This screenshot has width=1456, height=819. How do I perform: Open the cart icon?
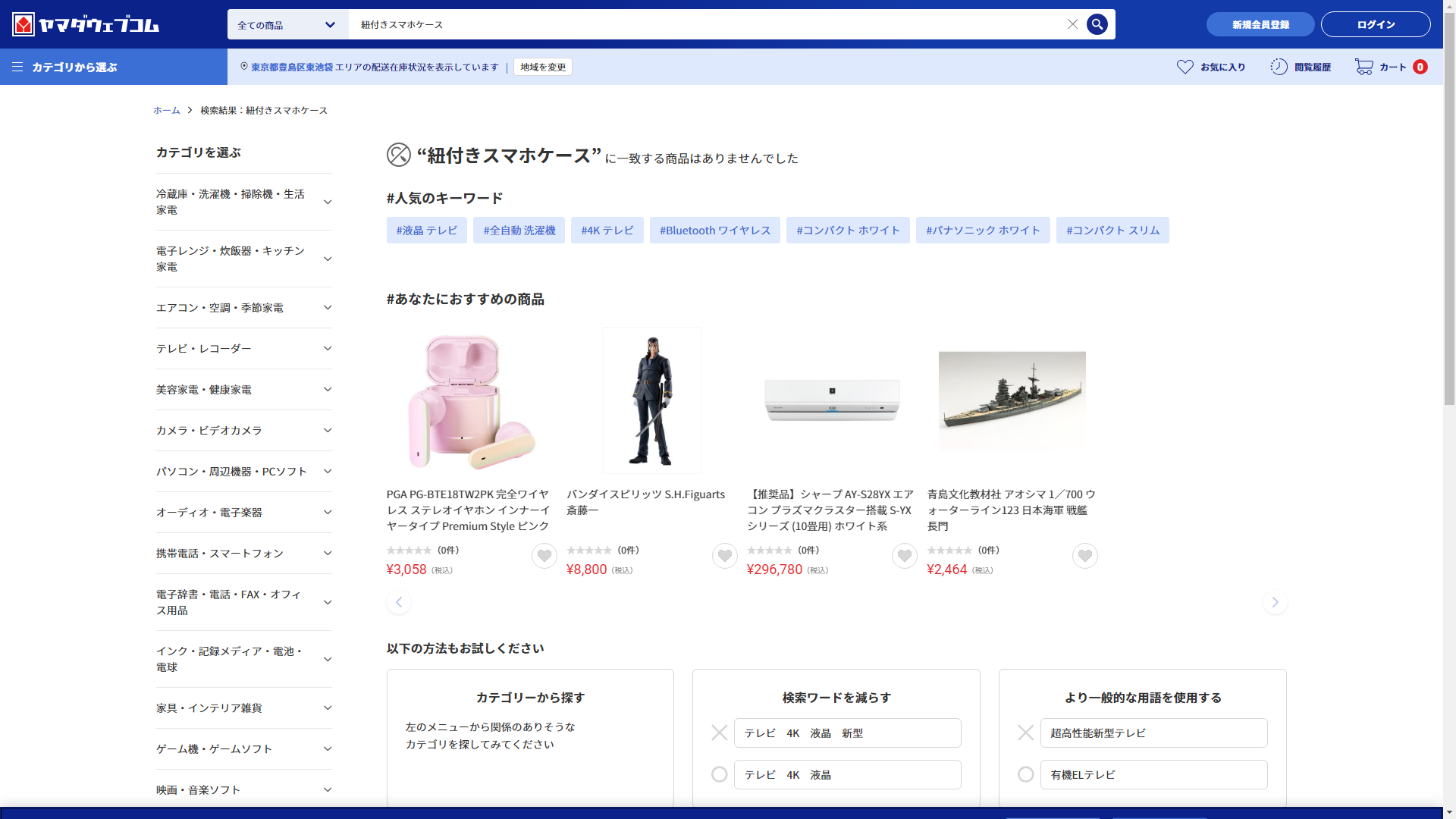point(1364,67)
